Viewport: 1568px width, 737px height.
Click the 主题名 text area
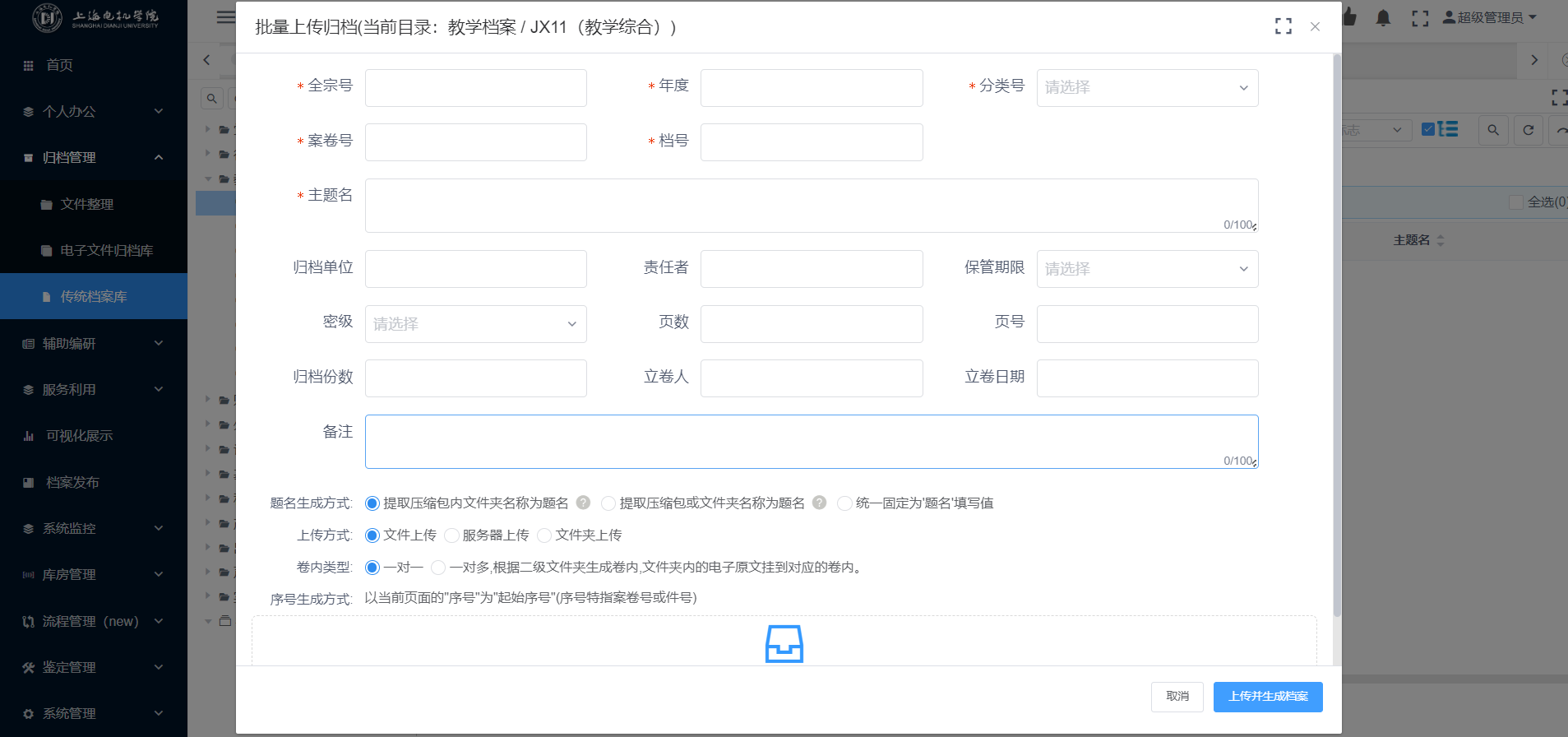point(811,205)
